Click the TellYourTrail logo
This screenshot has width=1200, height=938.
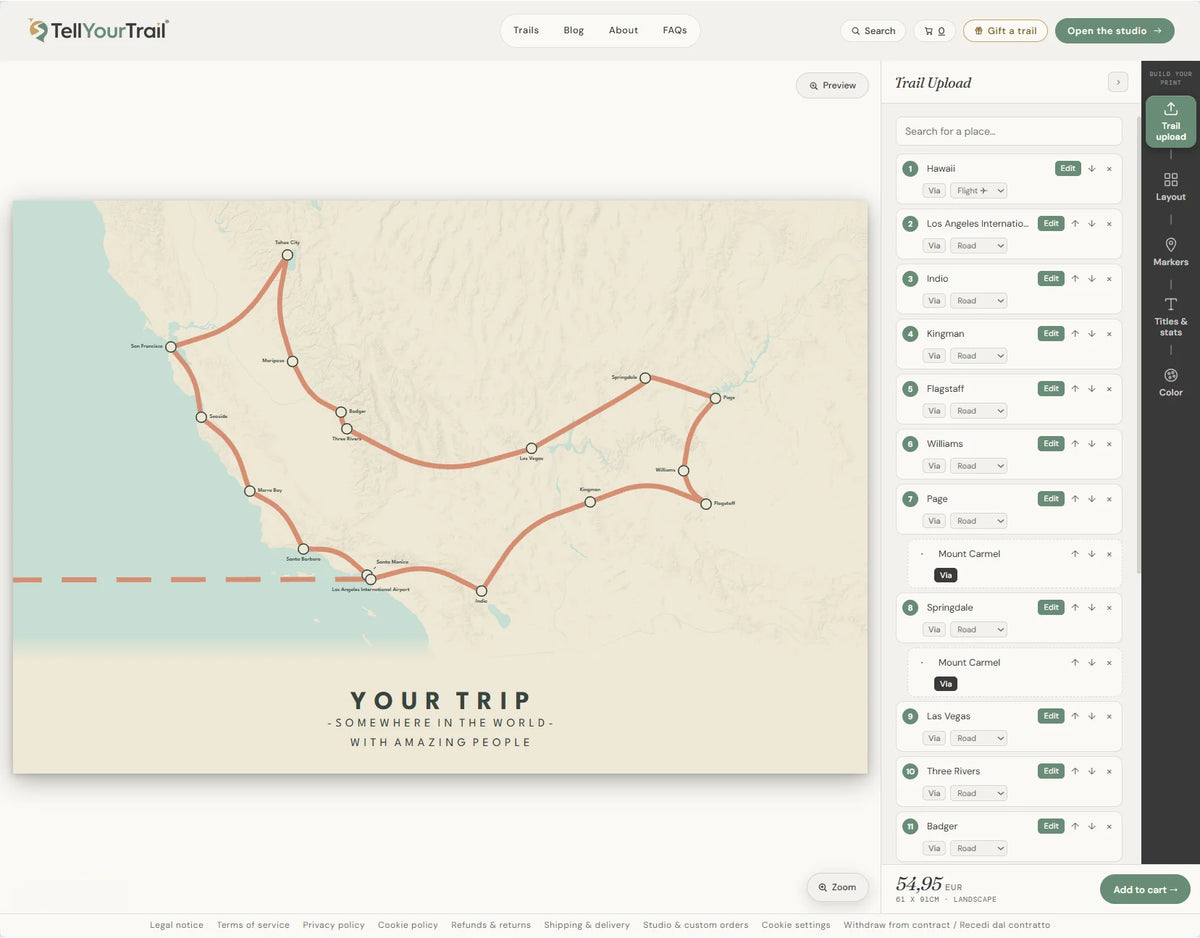(99, 30)
